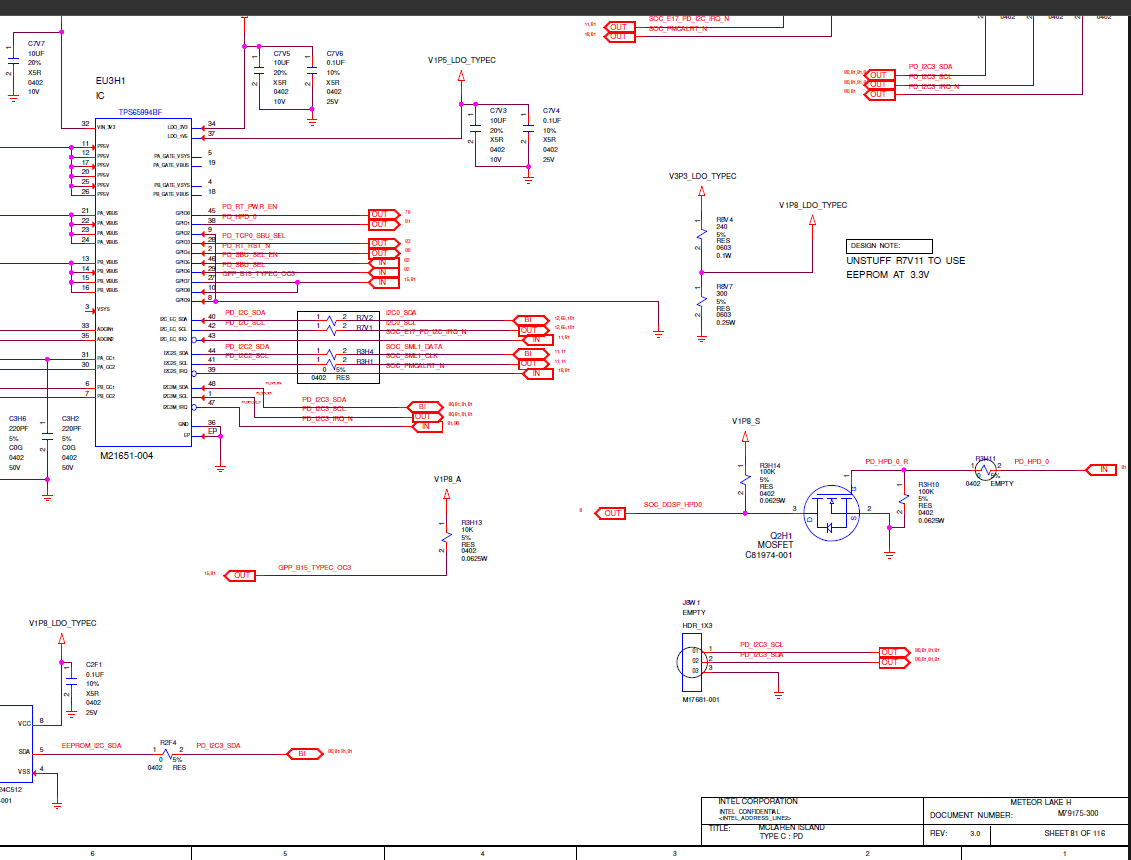Click document number M79175-300

[x=1078, y=813]
